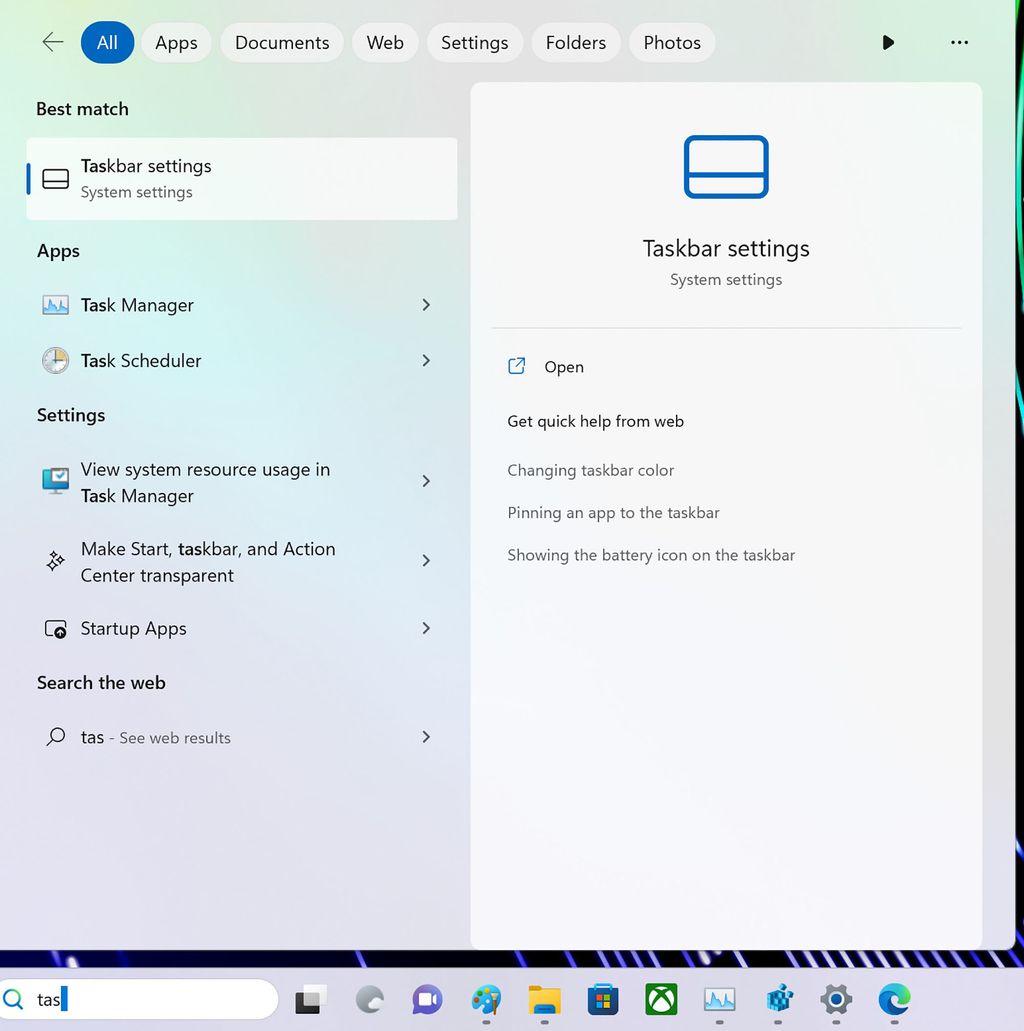Open Taskbar settings via the Open link
This screenshot has width=1024, height=1031.
pos(564,367)
